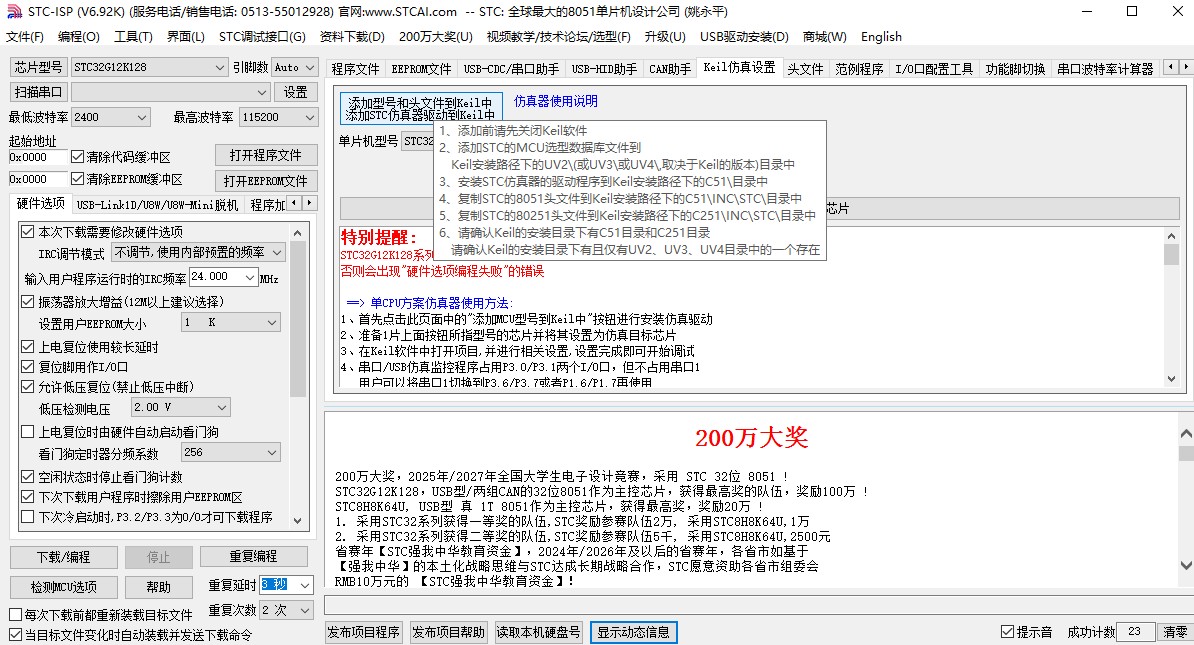Click the 发布项目程序 button
The height and width of the screenshot is (645, 1194).
coord(363,632)
